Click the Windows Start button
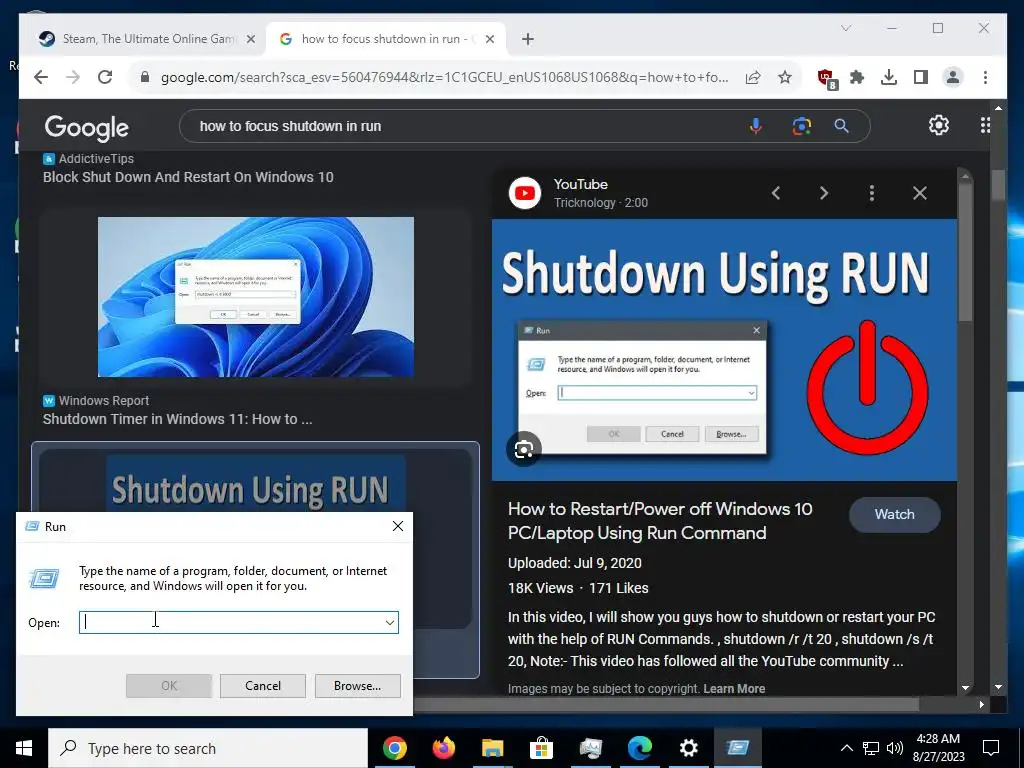 pyautogui.click(x=24, y=748)
